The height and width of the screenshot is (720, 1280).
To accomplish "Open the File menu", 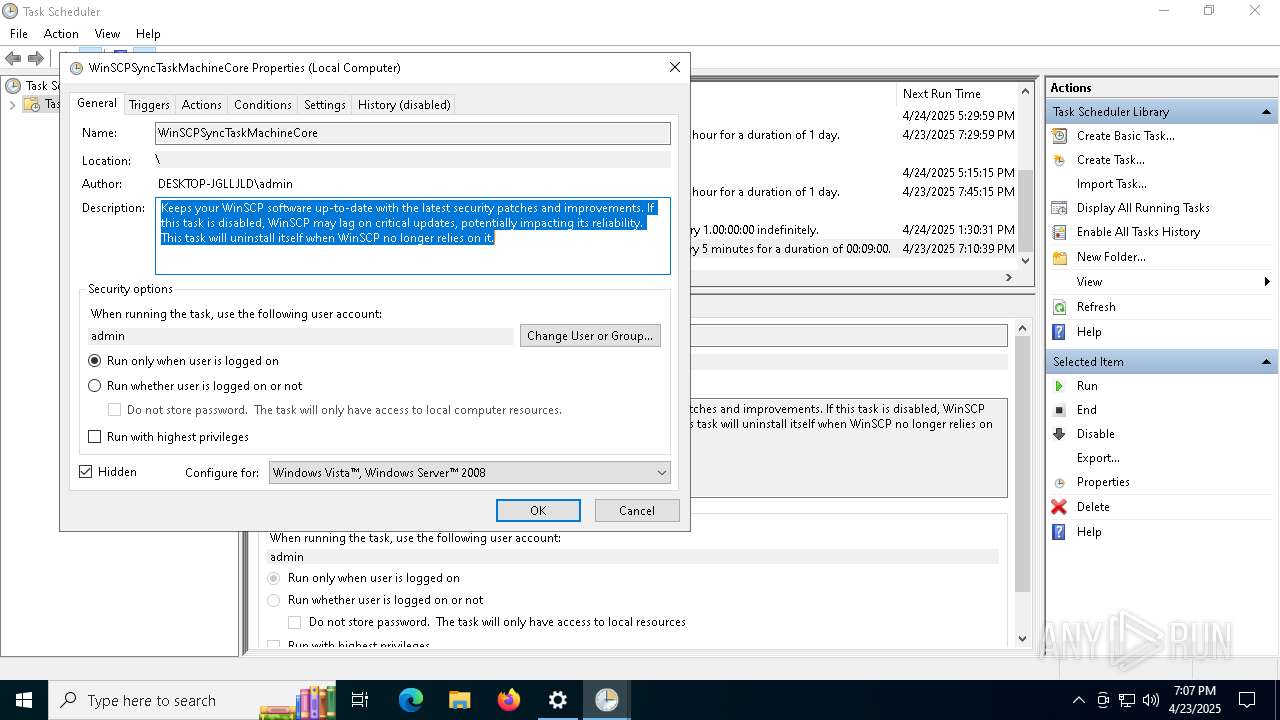I will [19, 34].
